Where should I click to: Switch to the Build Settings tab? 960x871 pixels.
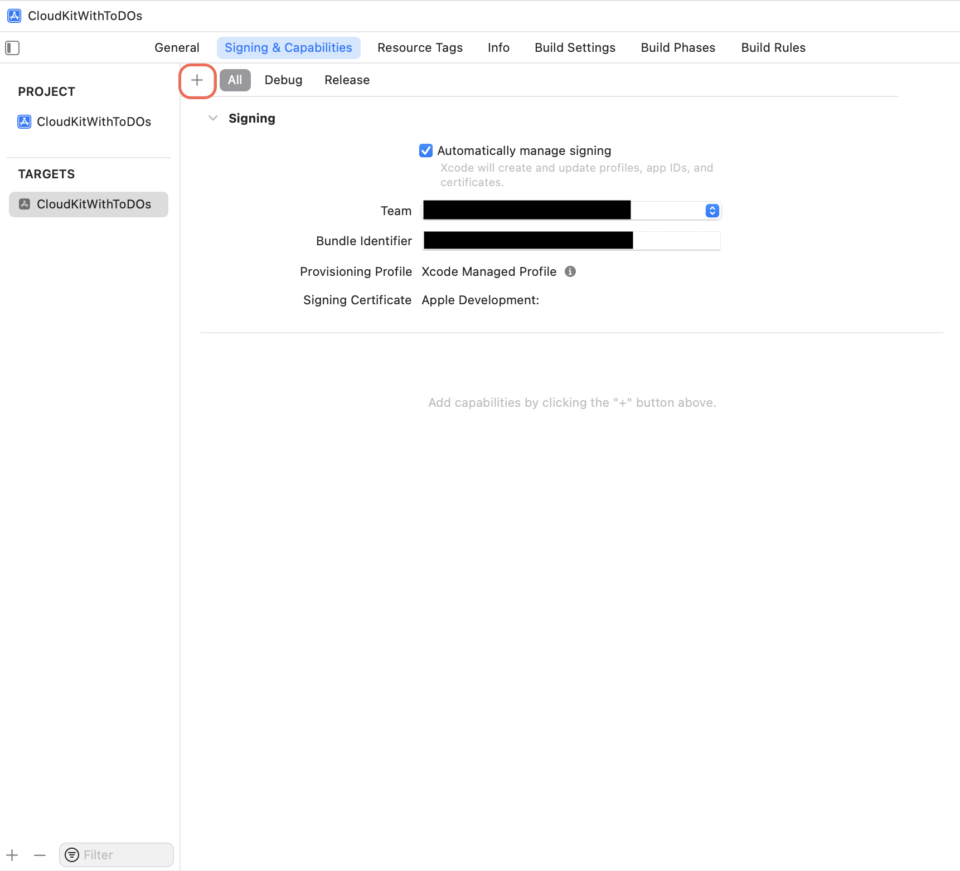point(574,47)
